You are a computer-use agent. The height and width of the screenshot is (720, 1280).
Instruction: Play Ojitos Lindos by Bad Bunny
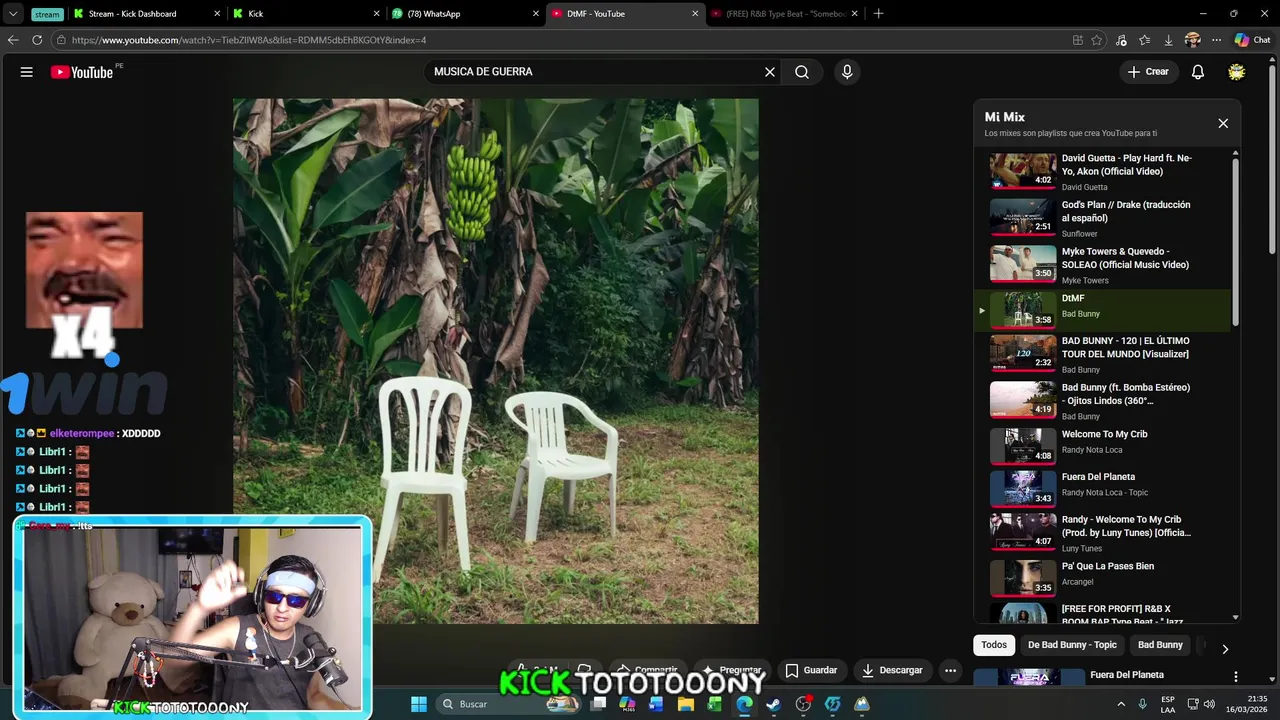coord(1104,401)
